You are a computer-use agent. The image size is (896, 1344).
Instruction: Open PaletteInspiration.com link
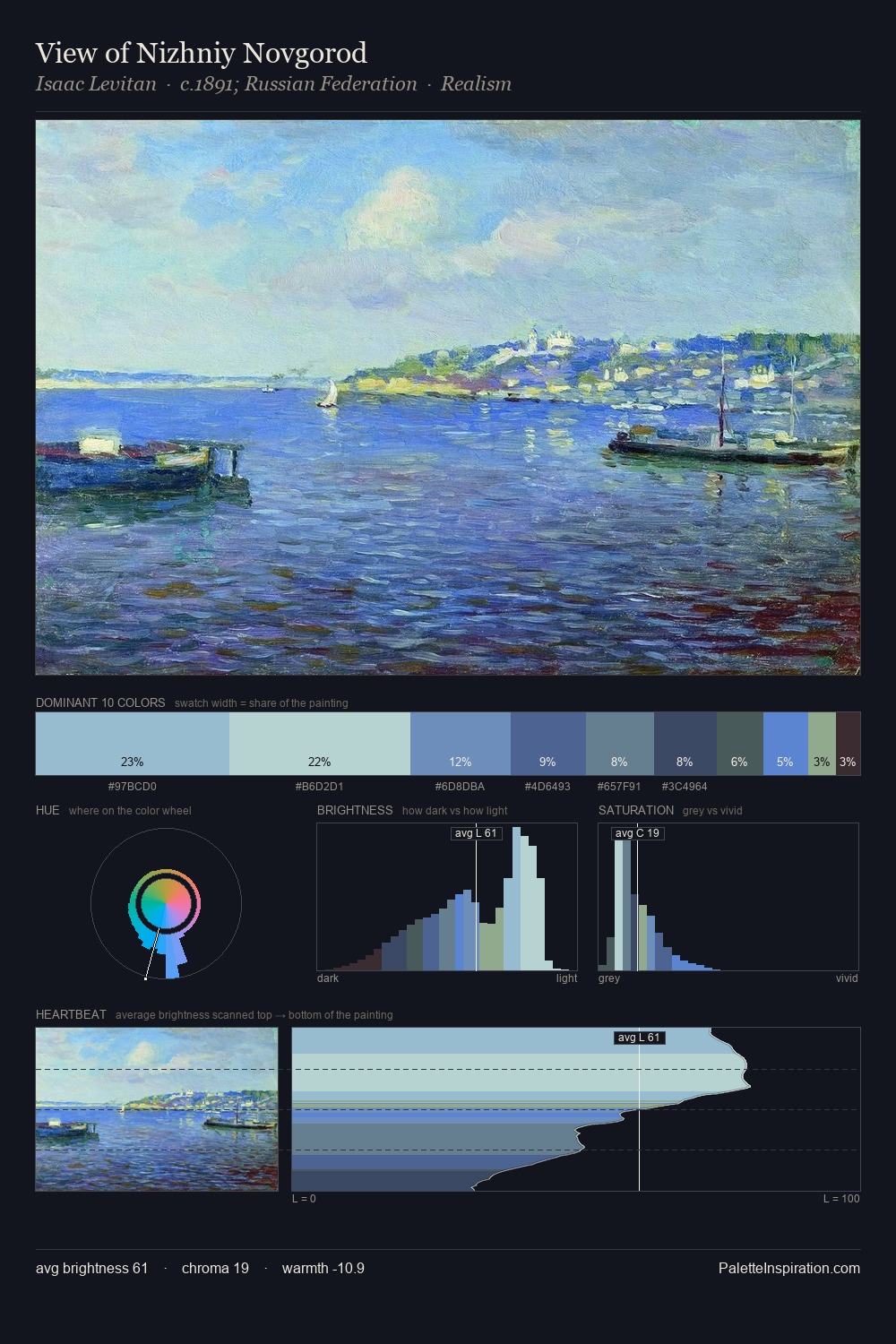coord(789,1268)
